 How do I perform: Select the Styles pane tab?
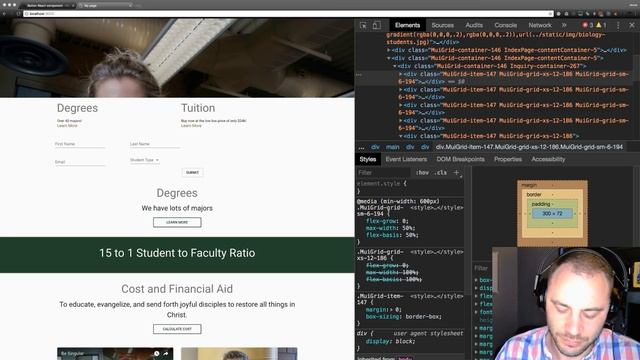[367, 159]
